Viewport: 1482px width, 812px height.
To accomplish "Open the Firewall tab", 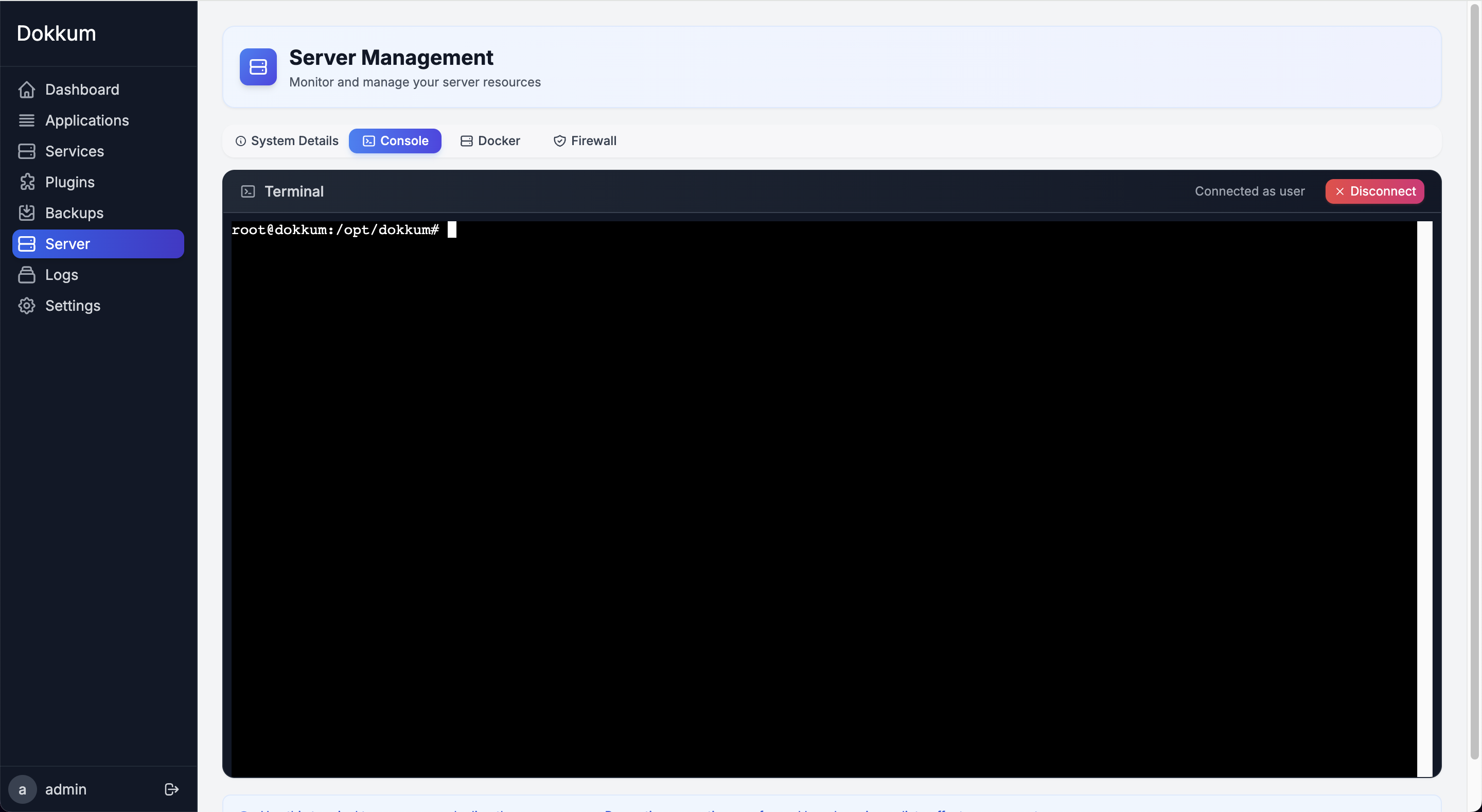I will coord(585,140).
